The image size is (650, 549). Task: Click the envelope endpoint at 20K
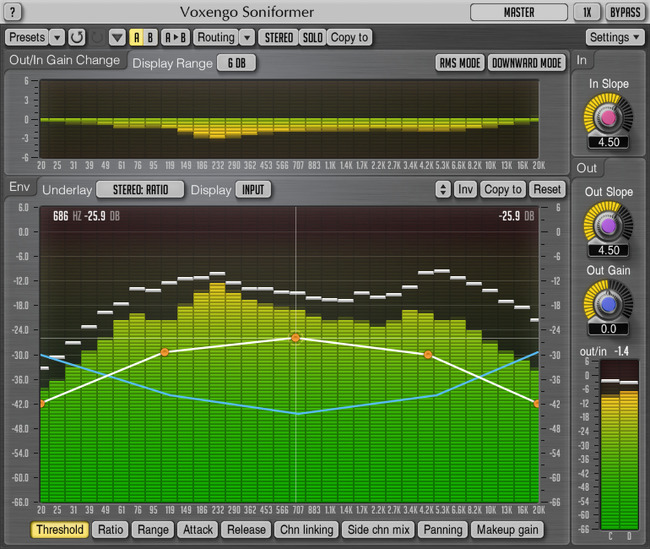pyautogui.click(x=536, y=403)
